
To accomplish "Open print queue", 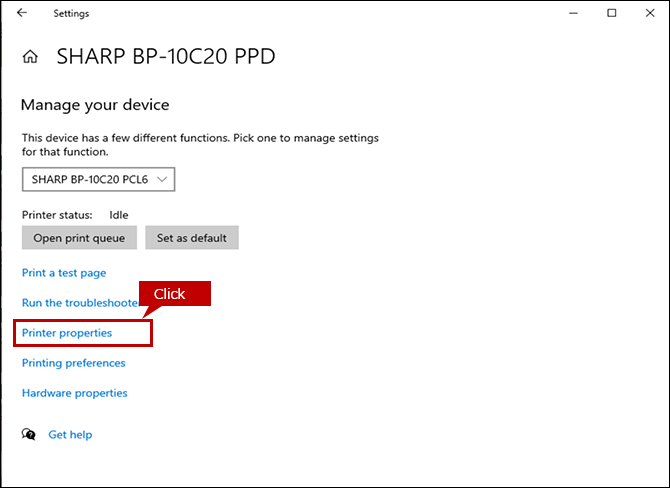I will pyautogui.click(x=79, y=238).
